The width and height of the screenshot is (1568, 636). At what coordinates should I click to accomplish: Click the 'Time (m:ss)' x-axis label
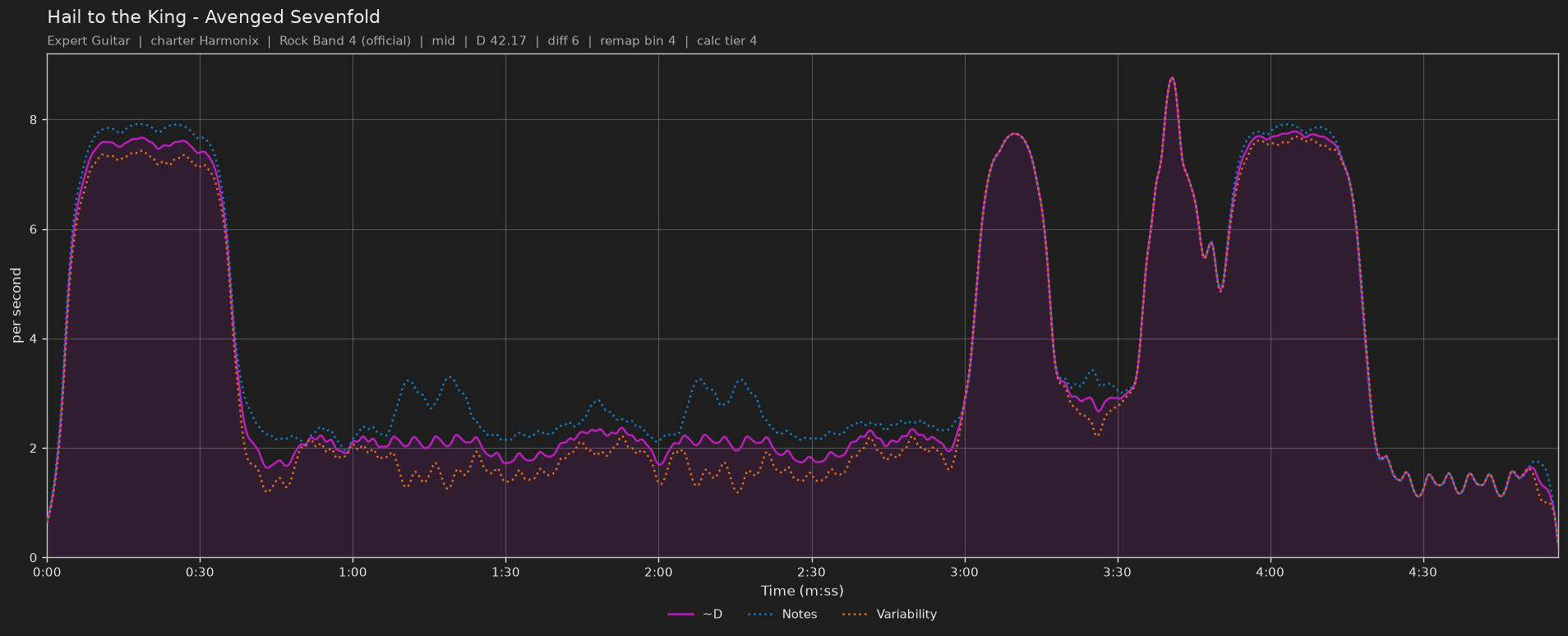802,591
